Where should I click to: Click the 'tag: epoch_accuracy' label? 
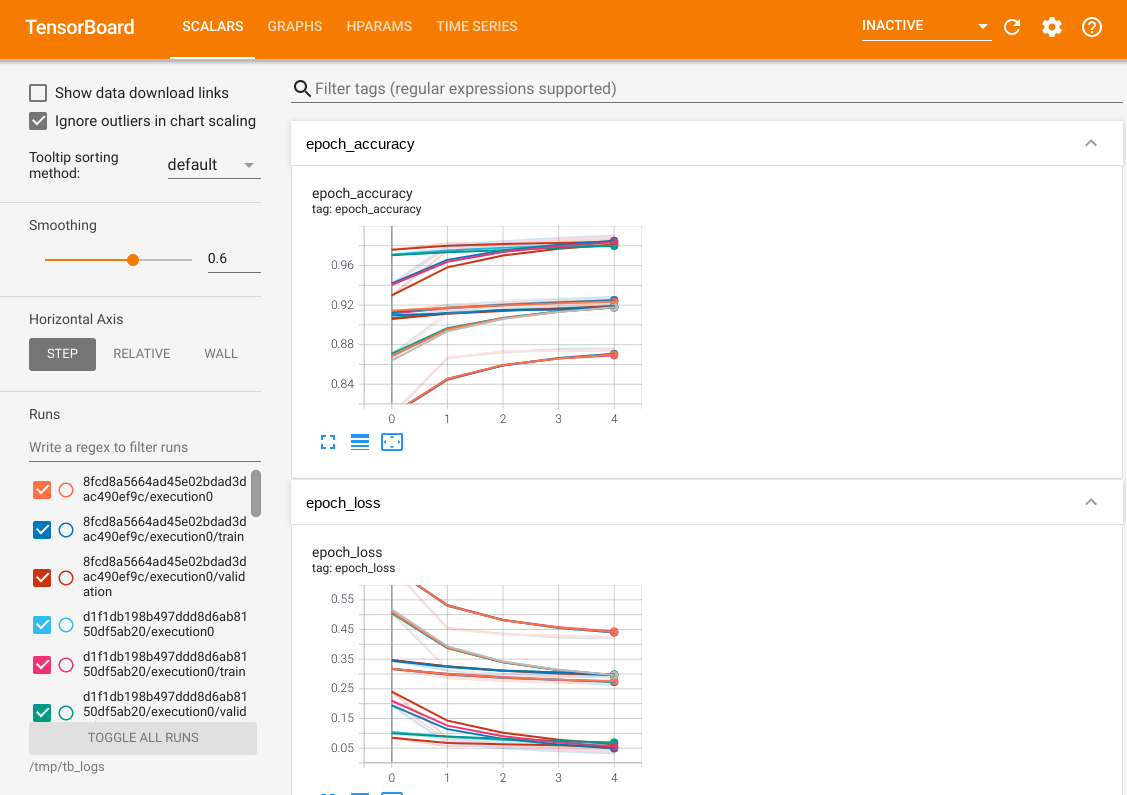pyautogui.click(x=367, y=209)
